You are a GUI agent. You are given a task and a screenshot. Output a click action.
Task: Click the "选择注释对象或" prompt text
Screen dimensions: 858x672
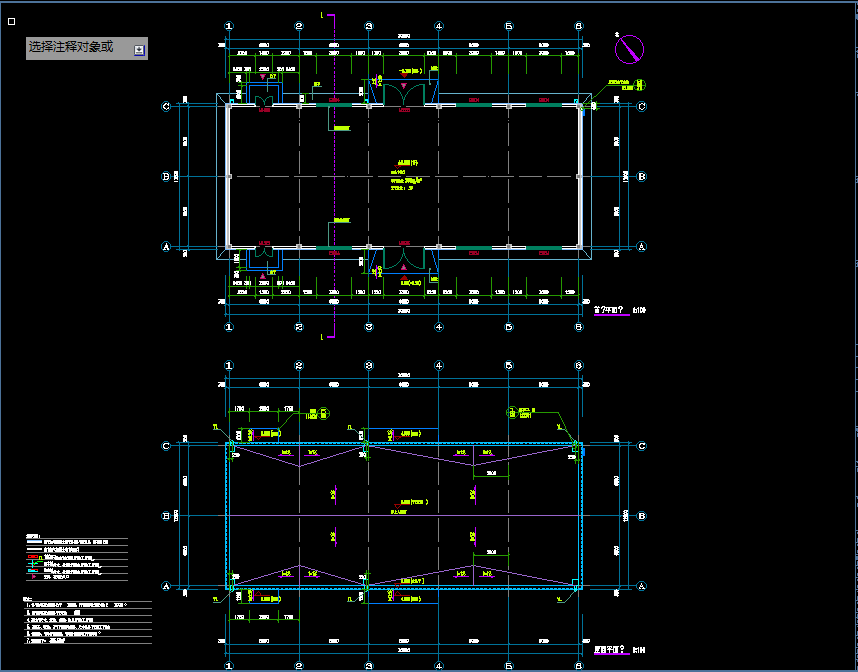(x=71, y=47)
